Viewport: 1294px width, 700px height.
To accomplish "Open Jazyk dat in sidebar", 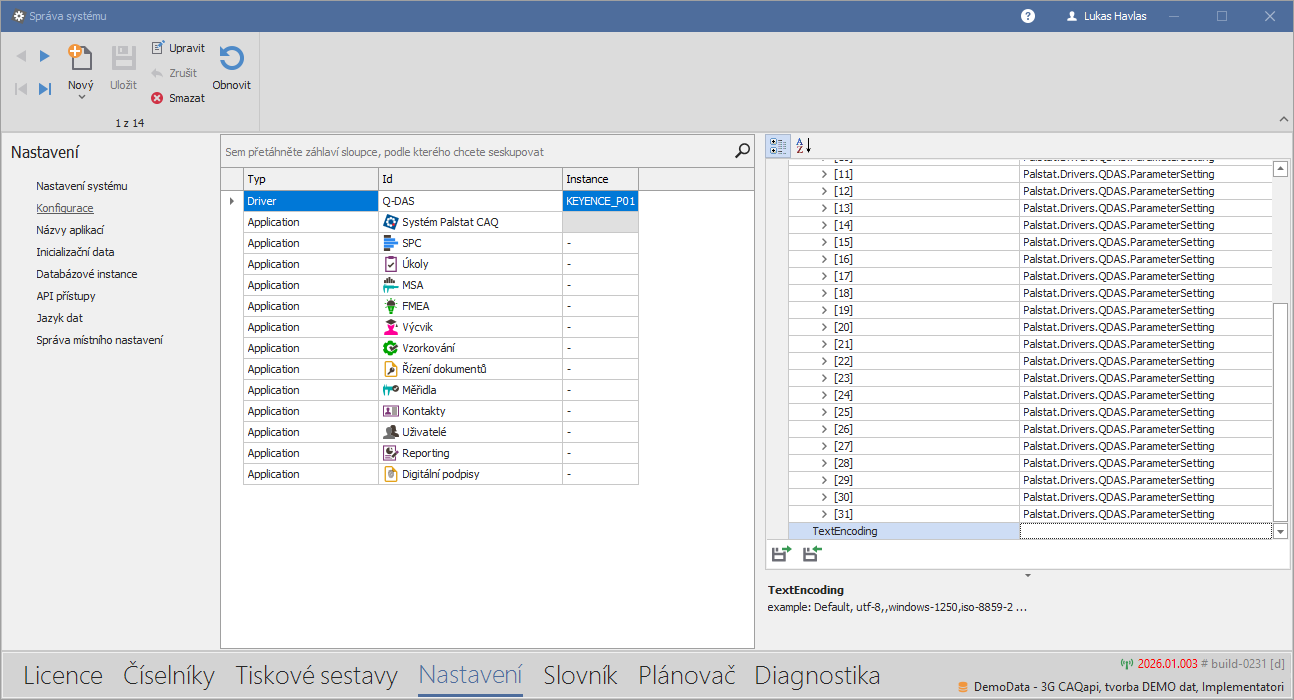I will tap(60, 318).
